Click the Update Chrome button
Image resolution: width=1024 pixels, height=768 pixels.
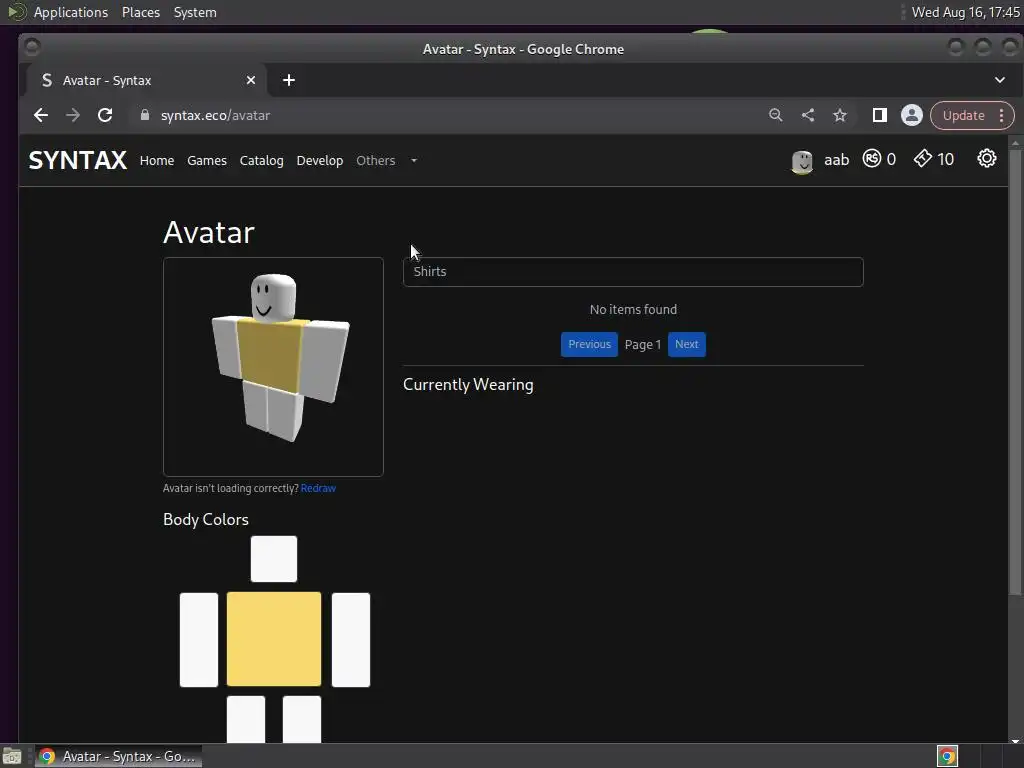(x=963, y=116)
